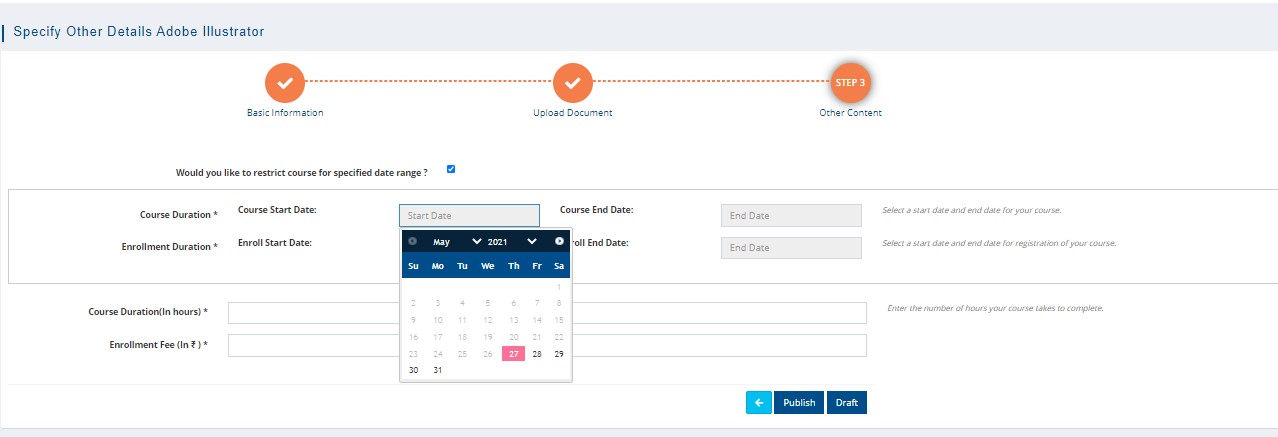This screenshot has width=1278, height=437.
Task: Click the Enrollment Duration * label
Action: coord(169,247)
